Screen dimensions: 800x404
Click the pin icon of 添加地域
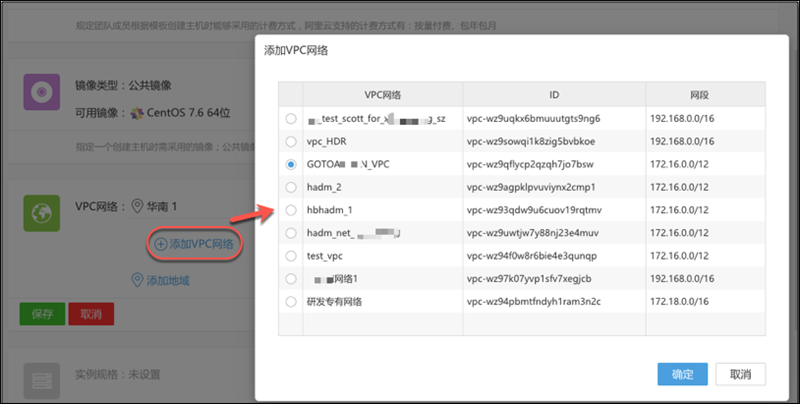pos(137,280)
